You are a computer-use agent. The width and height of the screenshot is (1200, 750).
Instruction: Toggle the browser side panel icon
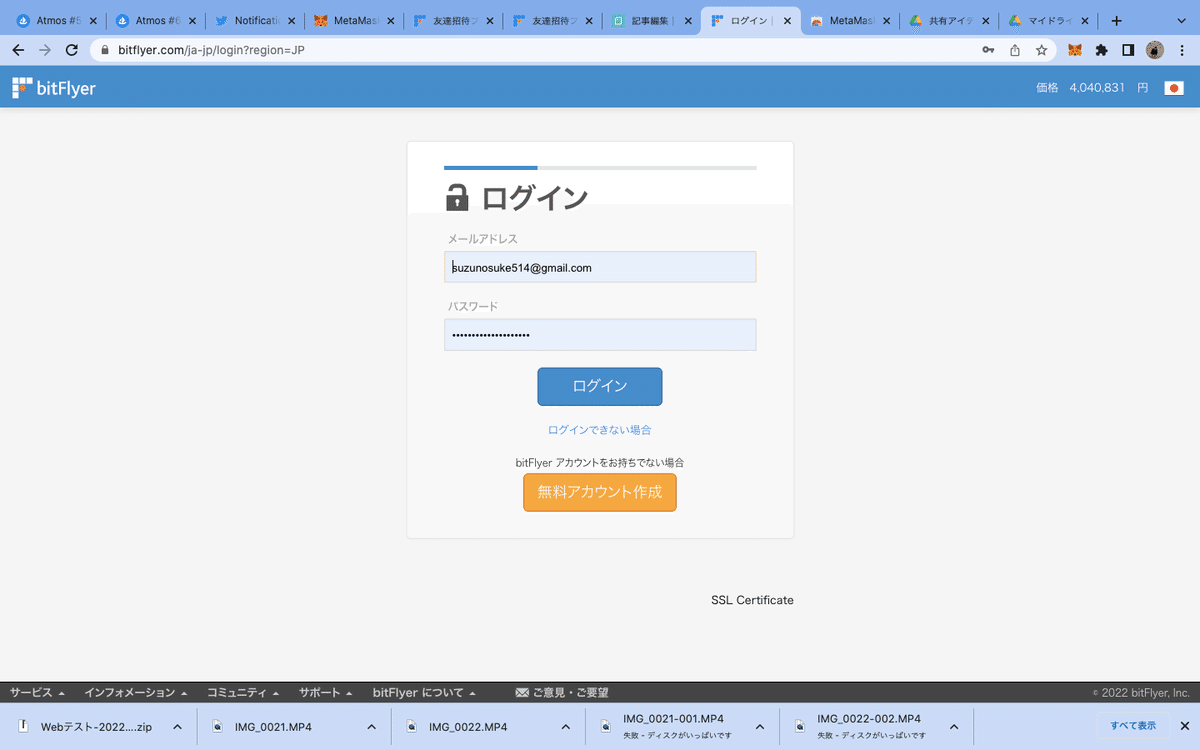[1128, 50]
